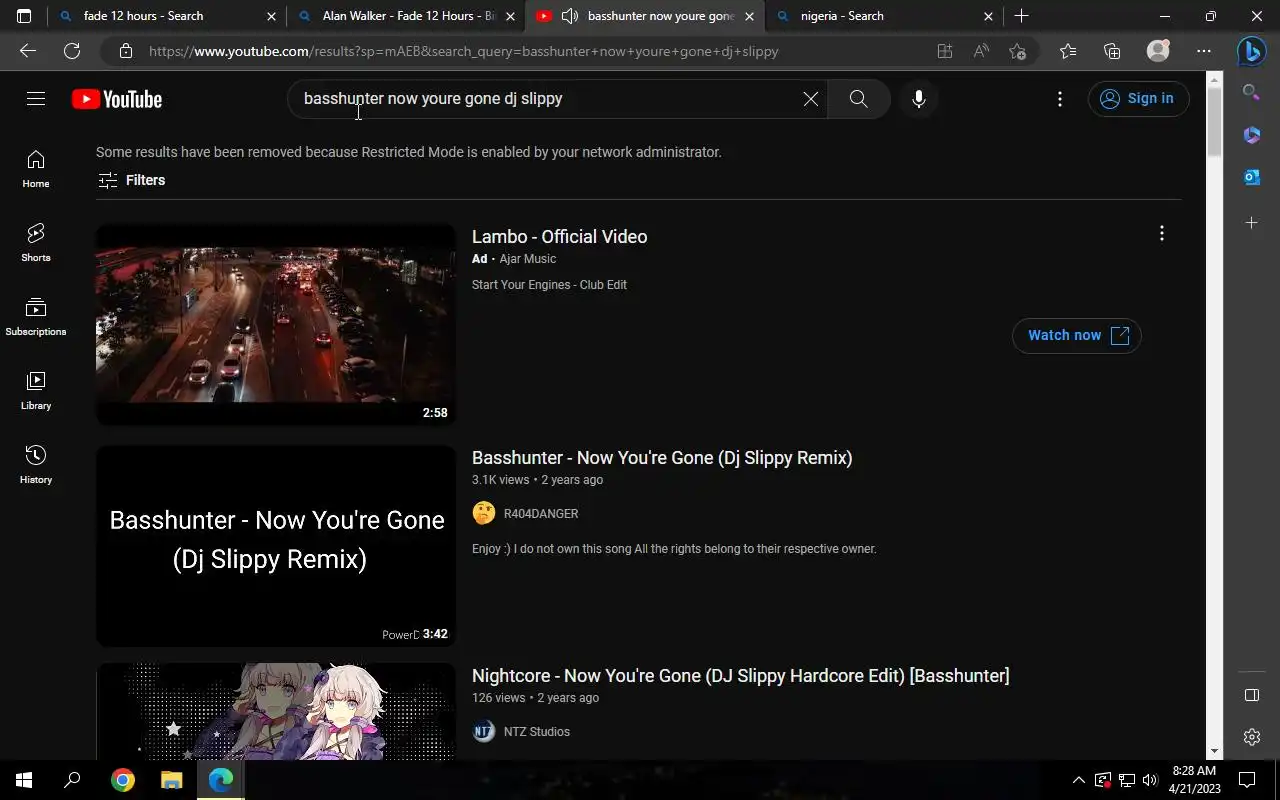
Task: Open Basshunter Dj Slippy Remix video title
Action: 662,458
